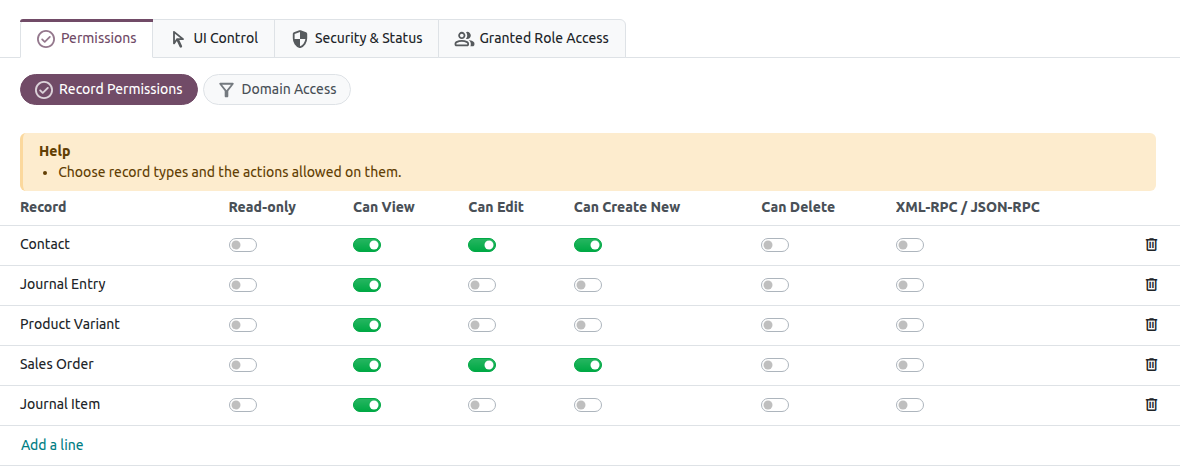
Task: Enable Can Create New for Journal Entry
Action: pos(588,285)
